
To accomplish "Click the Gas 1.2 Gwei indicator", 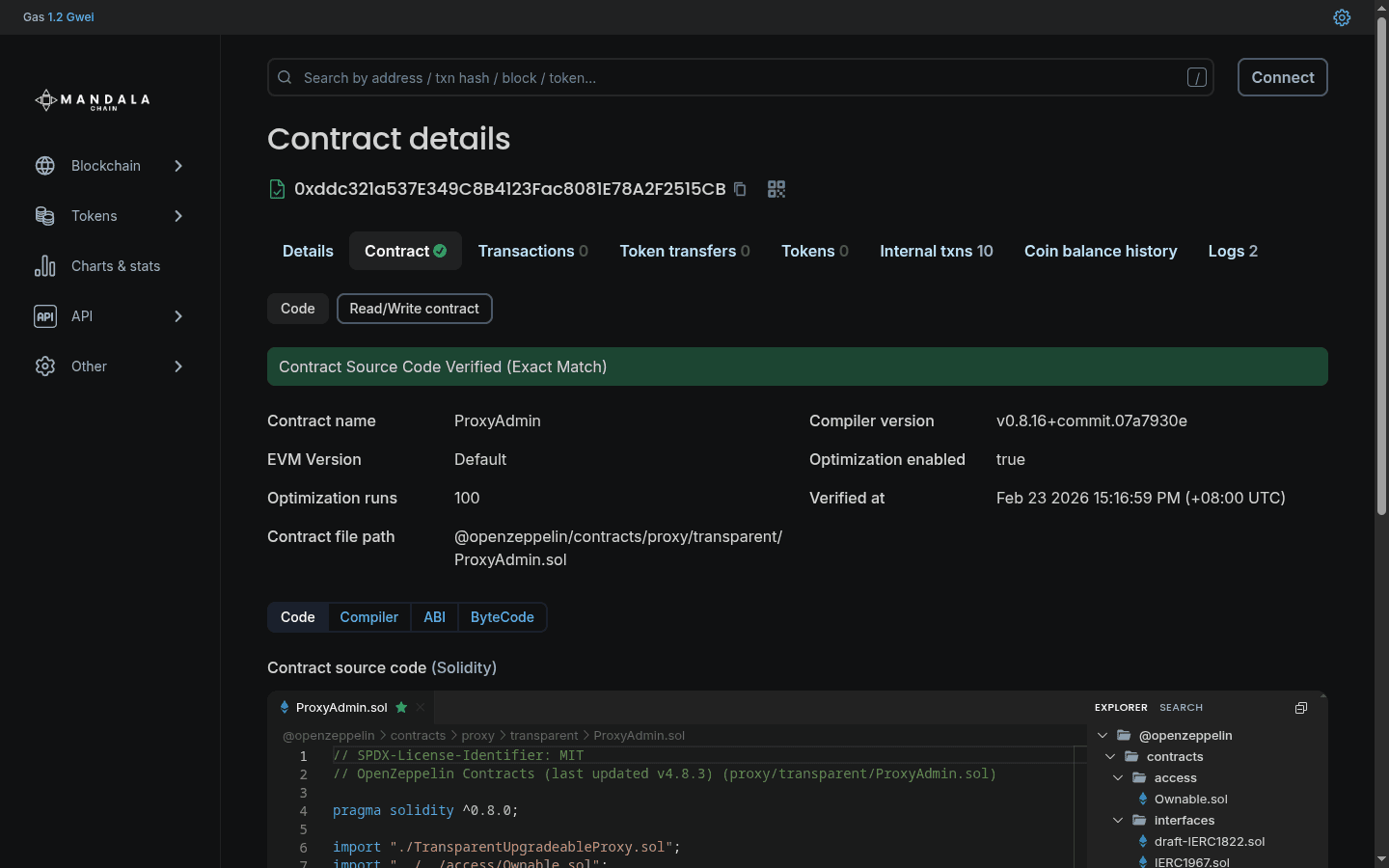I will pyautogui.click(x=59, y=17).
